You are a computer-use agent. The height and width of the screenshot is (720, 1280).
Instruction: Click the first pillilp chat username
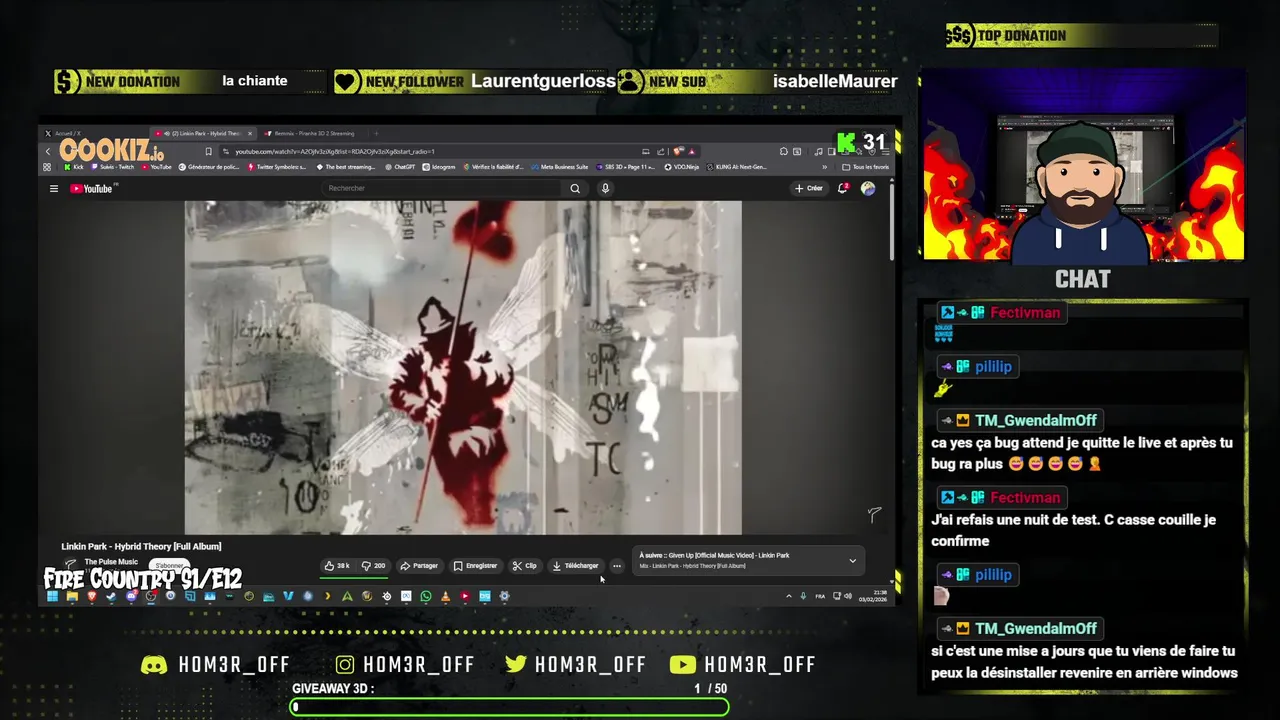click(993, 367)
